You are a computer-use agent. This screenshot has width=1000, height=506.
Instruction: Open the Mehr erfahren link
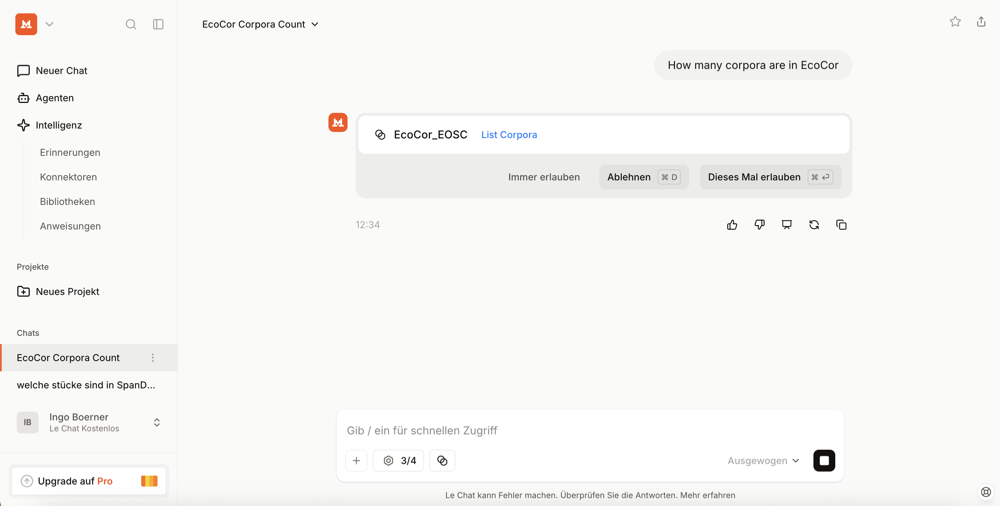(x=708, y=495)
